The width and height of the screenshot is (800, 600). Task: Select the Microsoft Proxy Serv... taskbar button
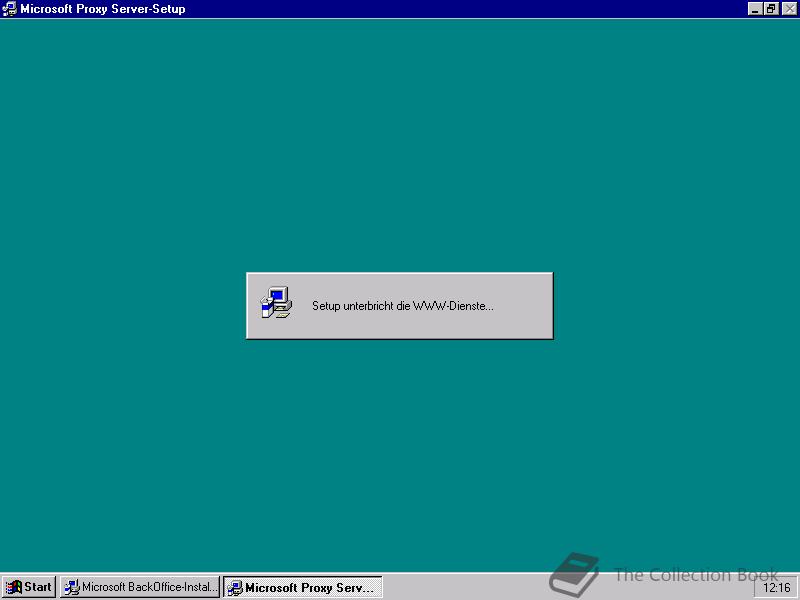click(x=303, y=587)
